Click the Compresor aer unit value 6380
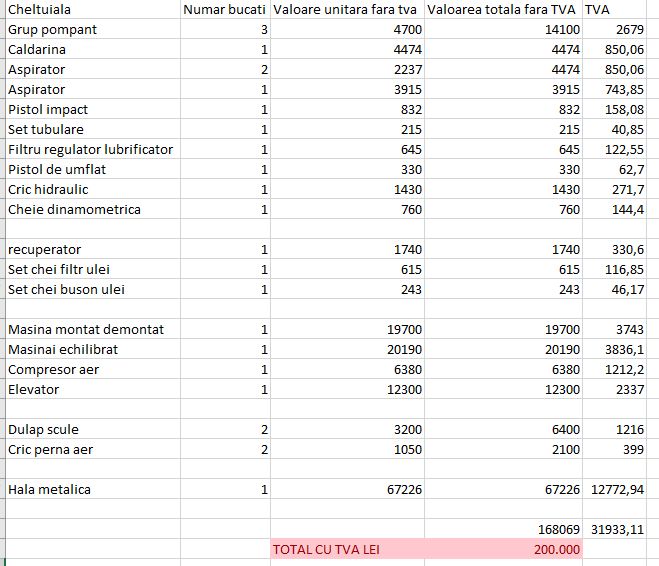This screenshot has width=659, height=566. click(347, 369)
